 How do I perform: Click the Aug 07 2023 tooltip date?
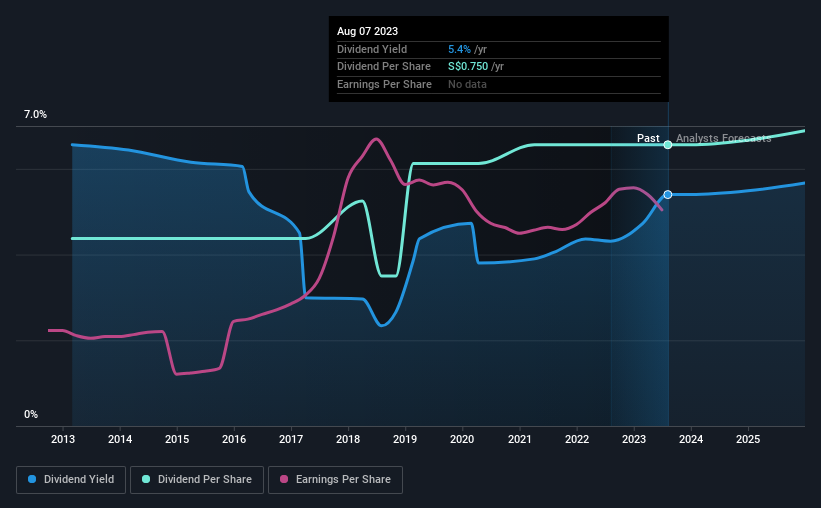pos(368,31)
